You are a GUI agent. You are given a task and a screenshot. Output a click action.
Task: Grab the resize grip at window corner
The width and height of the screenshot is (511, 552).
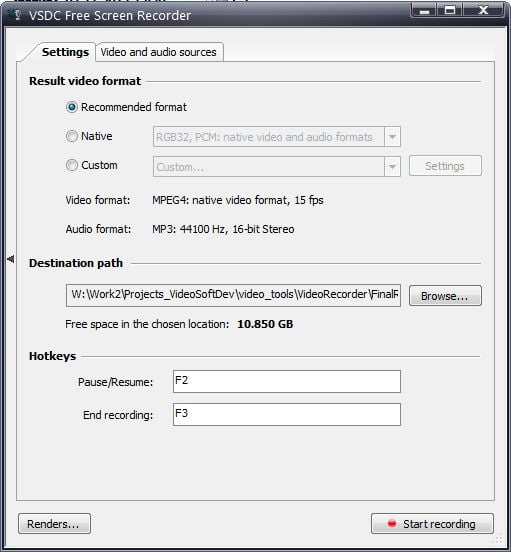(x=497, y=538)
